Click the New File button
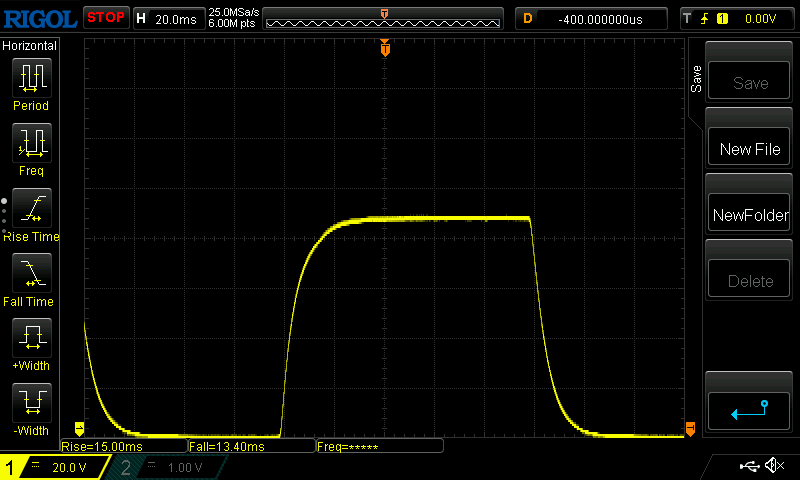The image size is (800, 480). 748,146
